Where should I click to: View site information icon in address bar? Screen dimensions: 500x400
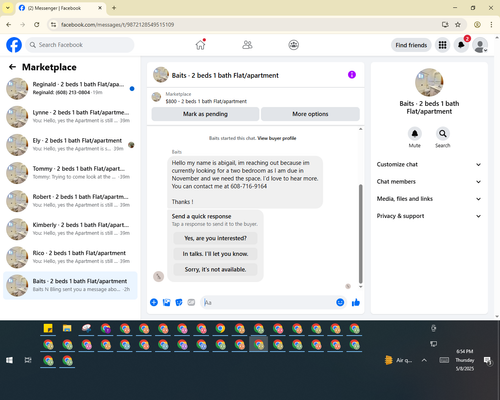pos(53,24)
